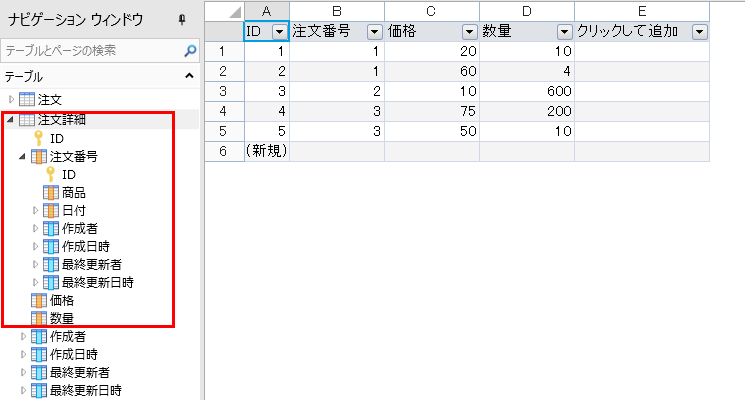The width and height of the screenshot is (745, 400).
Task: Select column header C
Action: [x=431, y=11]
